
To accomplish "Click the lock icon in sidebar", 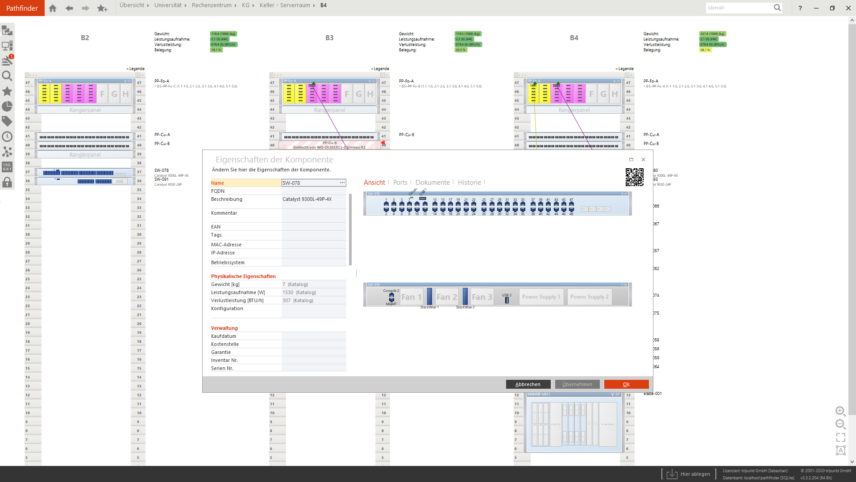I will [x=7, y=181].
